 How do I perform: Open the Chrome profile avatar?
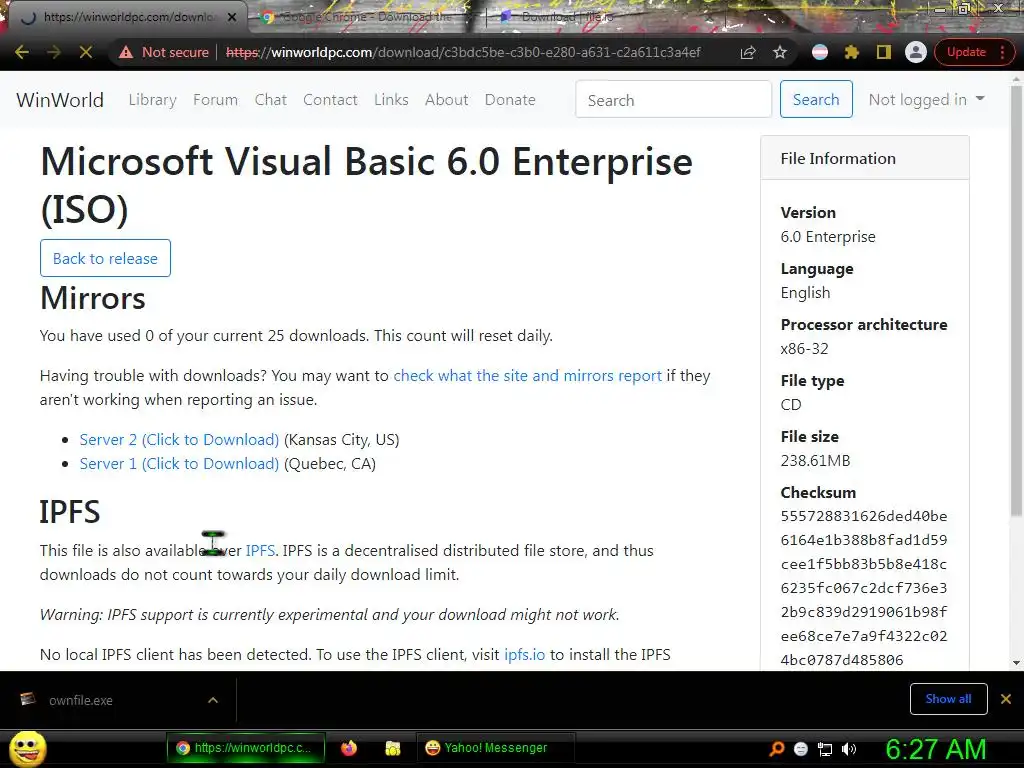coord(916,52)
